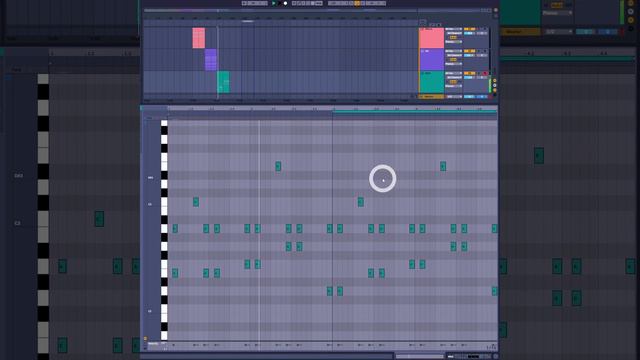This screenshot has width=640, height=360.
Task: Adjust the green track's blue volume field
Action: (469, 77)
